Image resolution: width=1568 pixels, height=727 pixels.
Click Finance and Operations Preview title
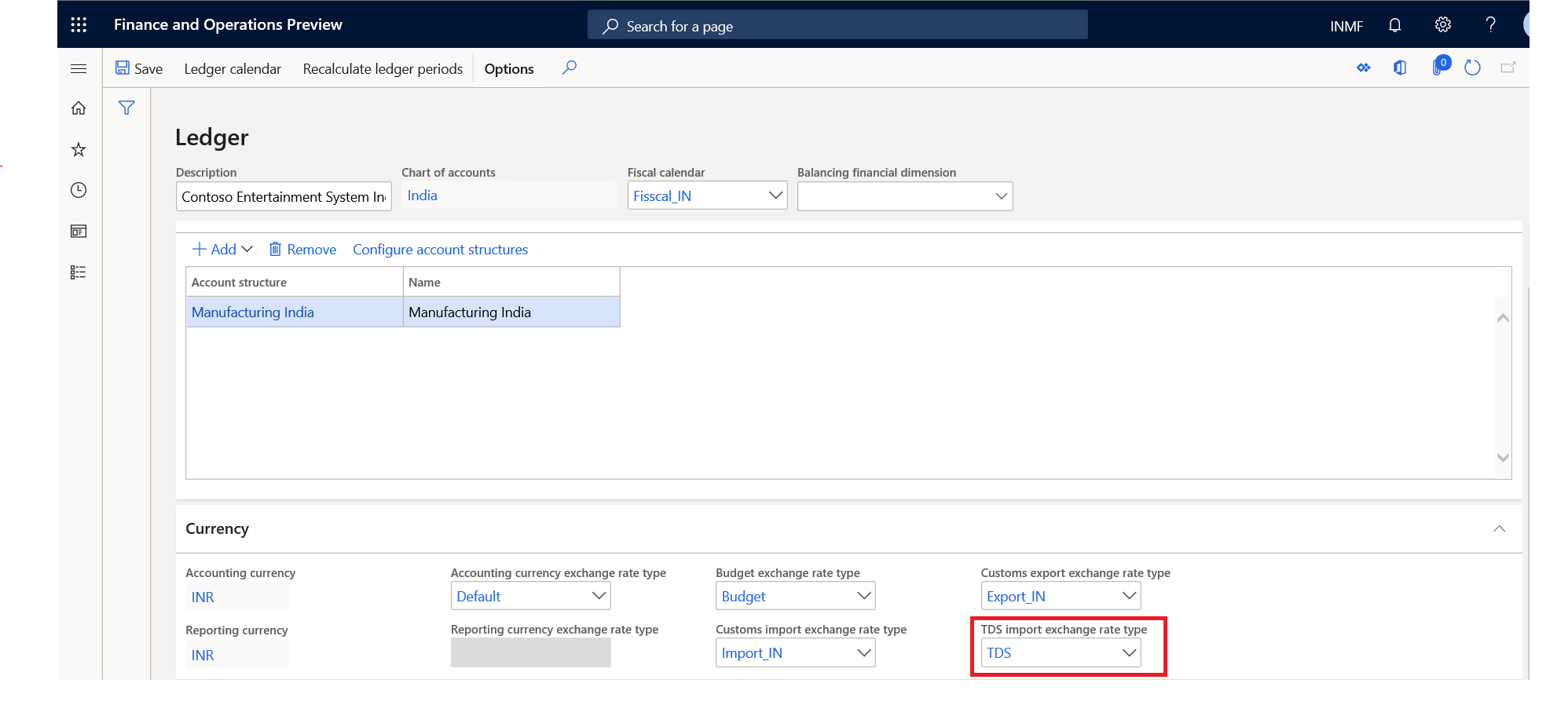tap(228, 24)
